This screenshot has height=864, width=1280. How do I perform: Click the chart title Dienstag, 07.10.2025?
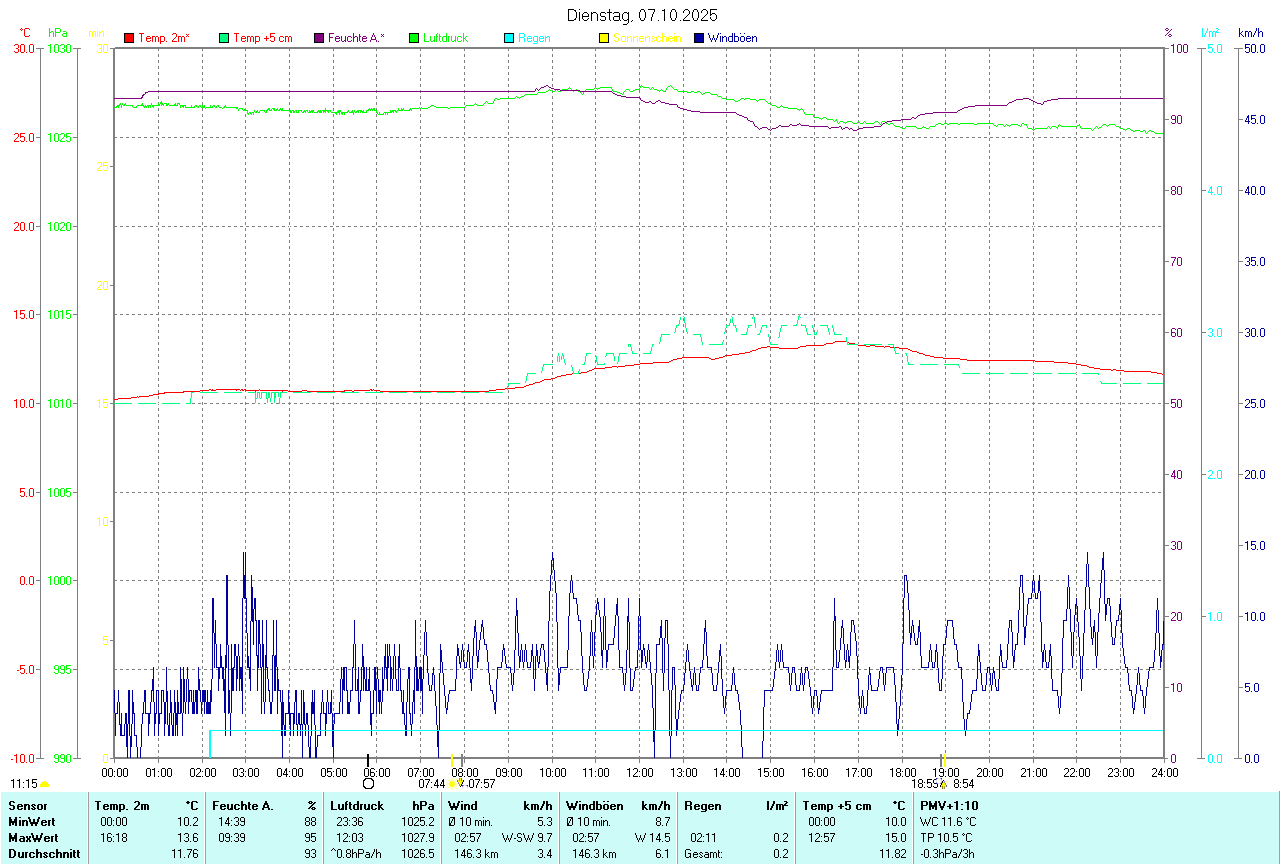641,15
